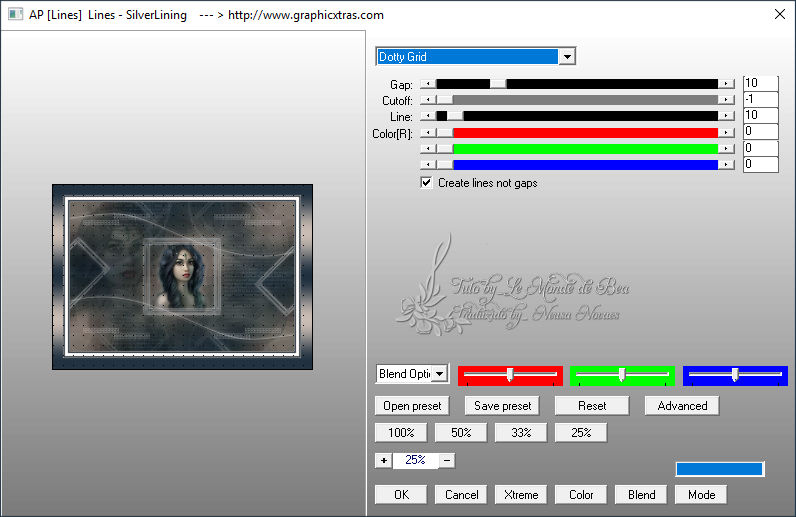This screenshot has height=517, width=796.
Task: Click green color slider left arrow
Action: pyautogui.click(x=428, y=149)
